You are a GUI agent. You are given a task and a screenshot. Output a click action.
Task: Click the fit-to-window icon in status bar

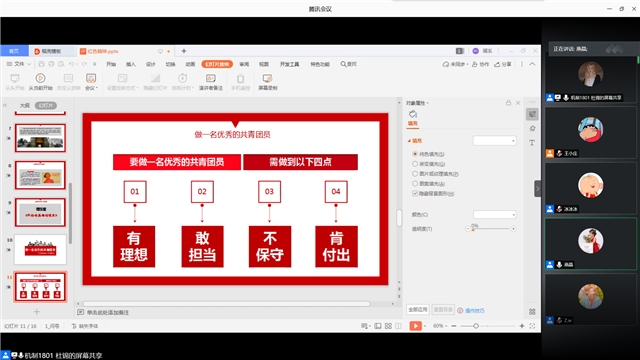click(x=532, y=326)
